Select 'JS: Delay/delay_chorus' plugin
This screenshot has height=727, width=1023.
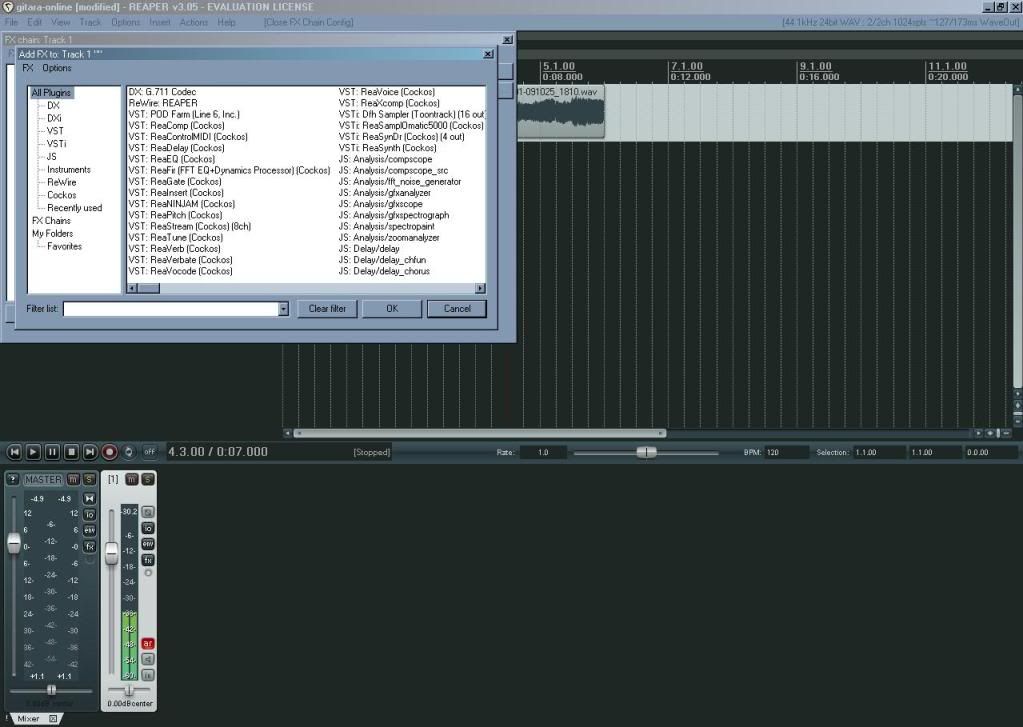coord(384,271)
